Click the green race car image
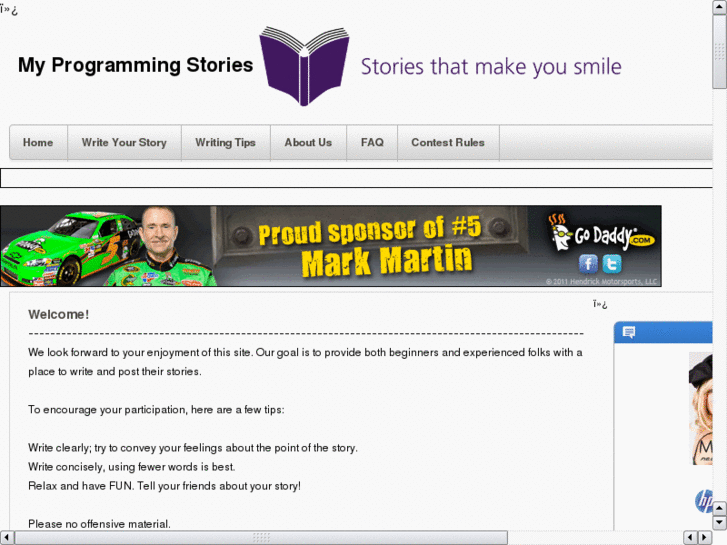 coord(70,248)
